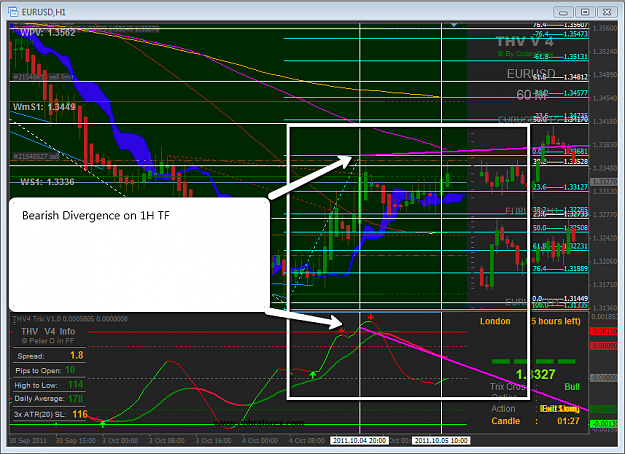Screen dimensions: 625x454
Task: Click the THV V4 Info heading
Action: click(48, 331)
